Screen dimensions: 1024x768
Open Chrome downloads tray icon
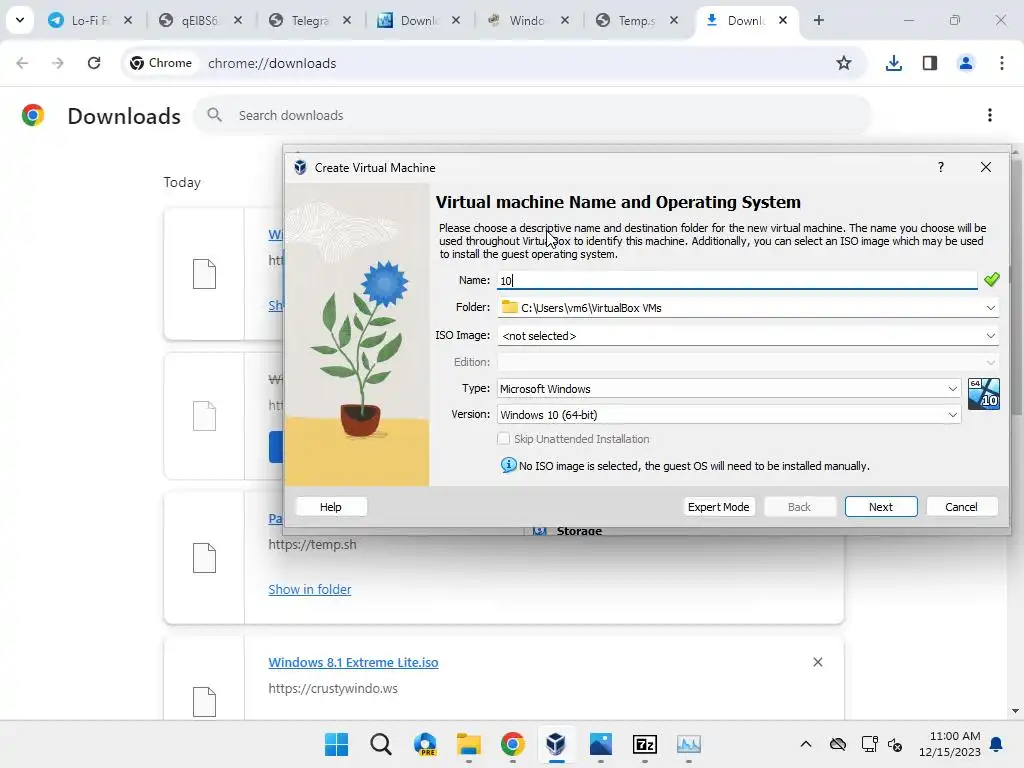[x=893, y=63]
